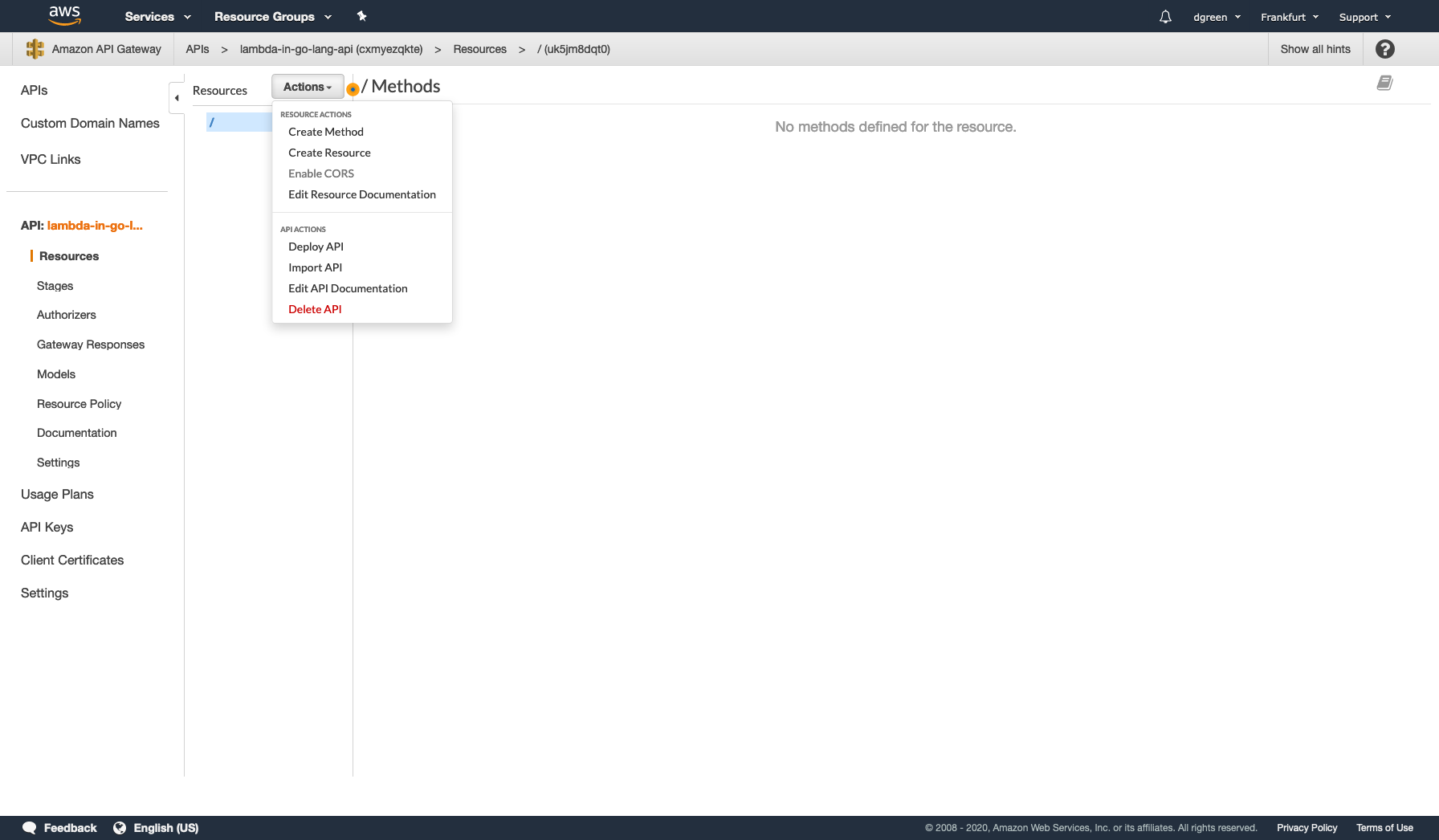
Task: Open the Frankfurt region dropdown
Action: pyautogui.click(x=1290, y=17)
